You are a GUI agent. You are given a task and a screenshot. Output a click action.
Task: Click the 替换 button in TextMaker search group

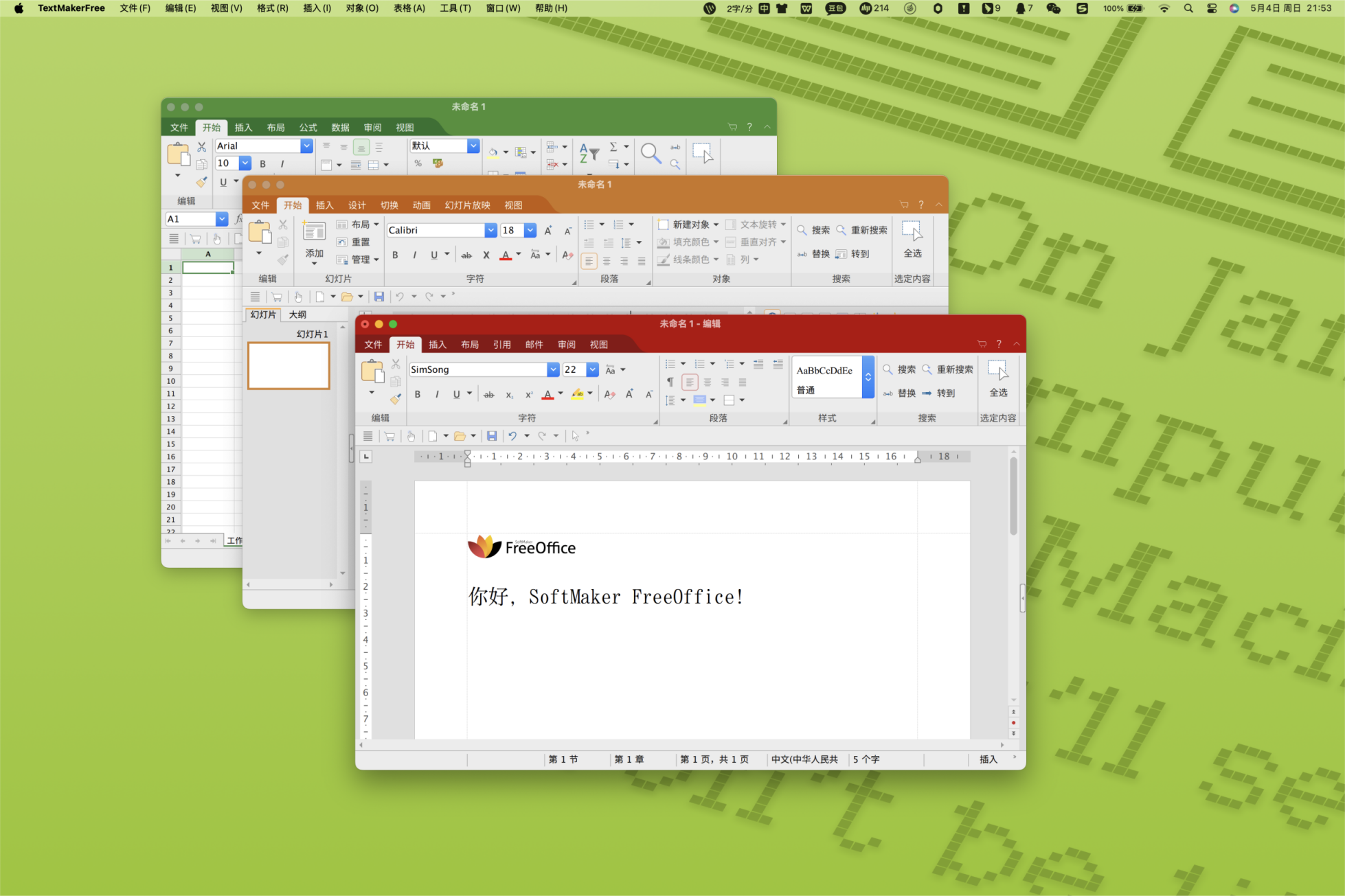[899, 393]
